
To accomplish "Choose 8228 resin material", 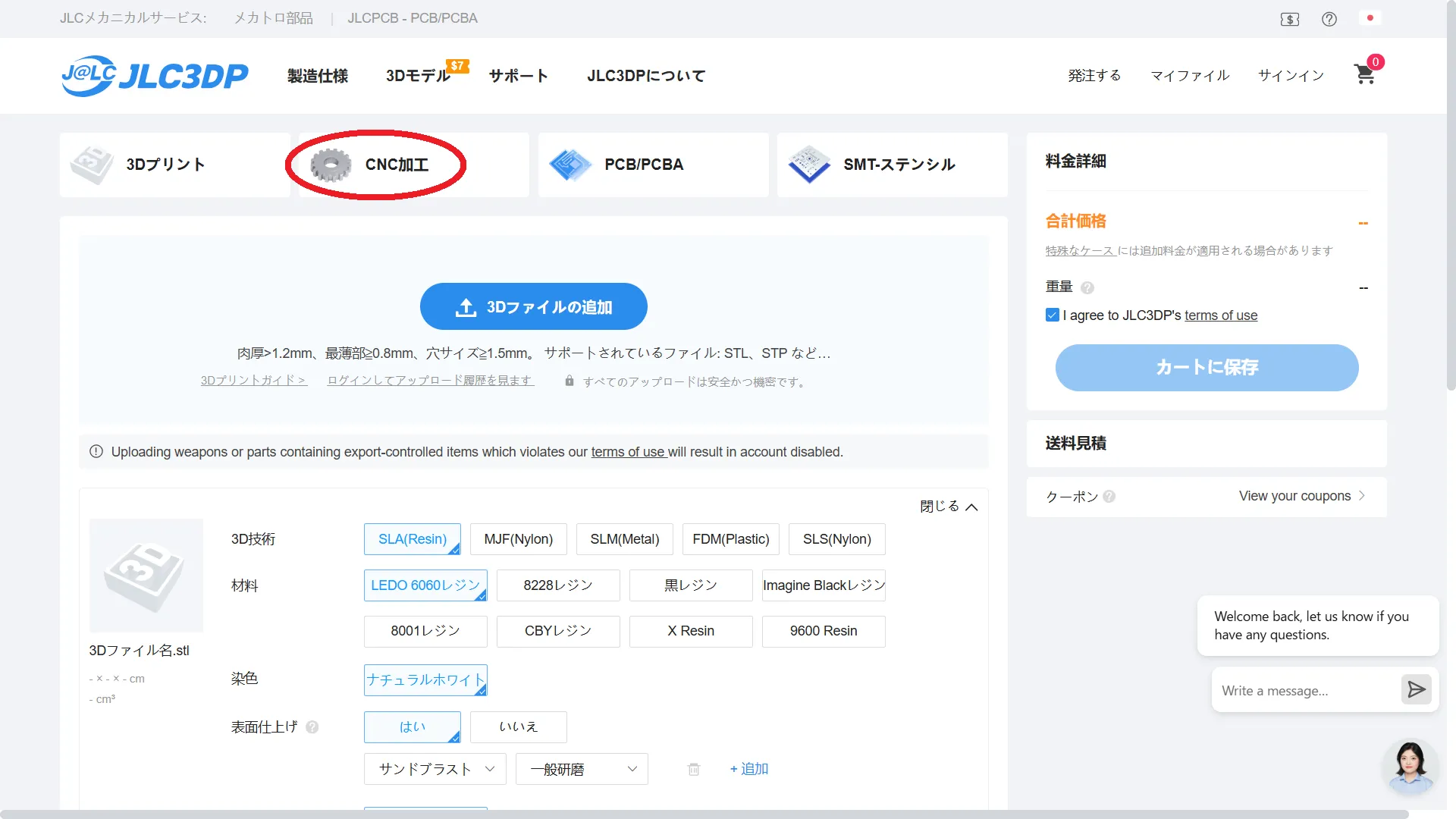I will pyautogui.click(x=558, y=585).
